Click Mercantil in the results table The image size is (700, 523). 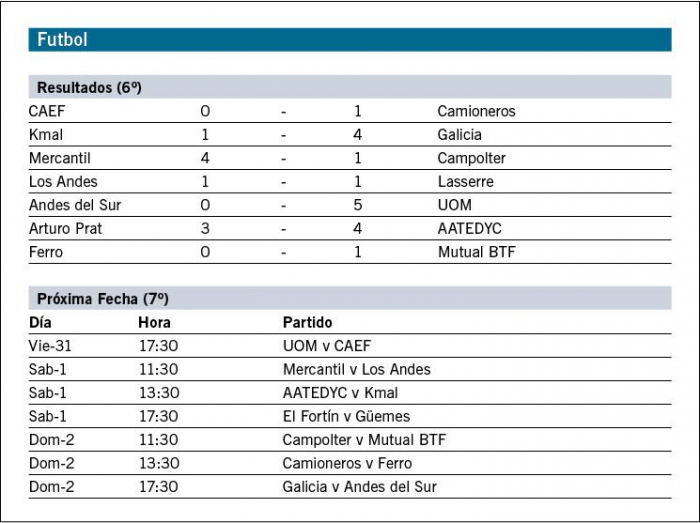[60, 158]
